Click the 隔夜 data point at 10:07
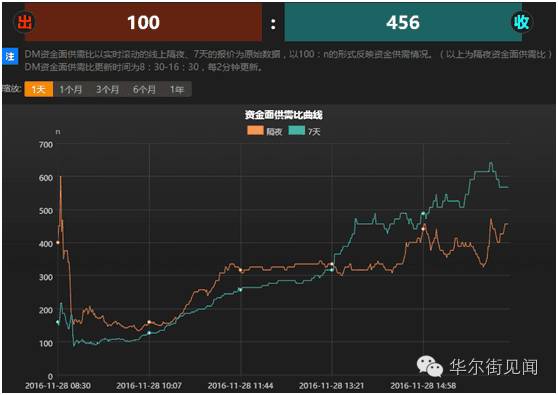Viewport: 558px width, 395px height. tap(149, 322)
